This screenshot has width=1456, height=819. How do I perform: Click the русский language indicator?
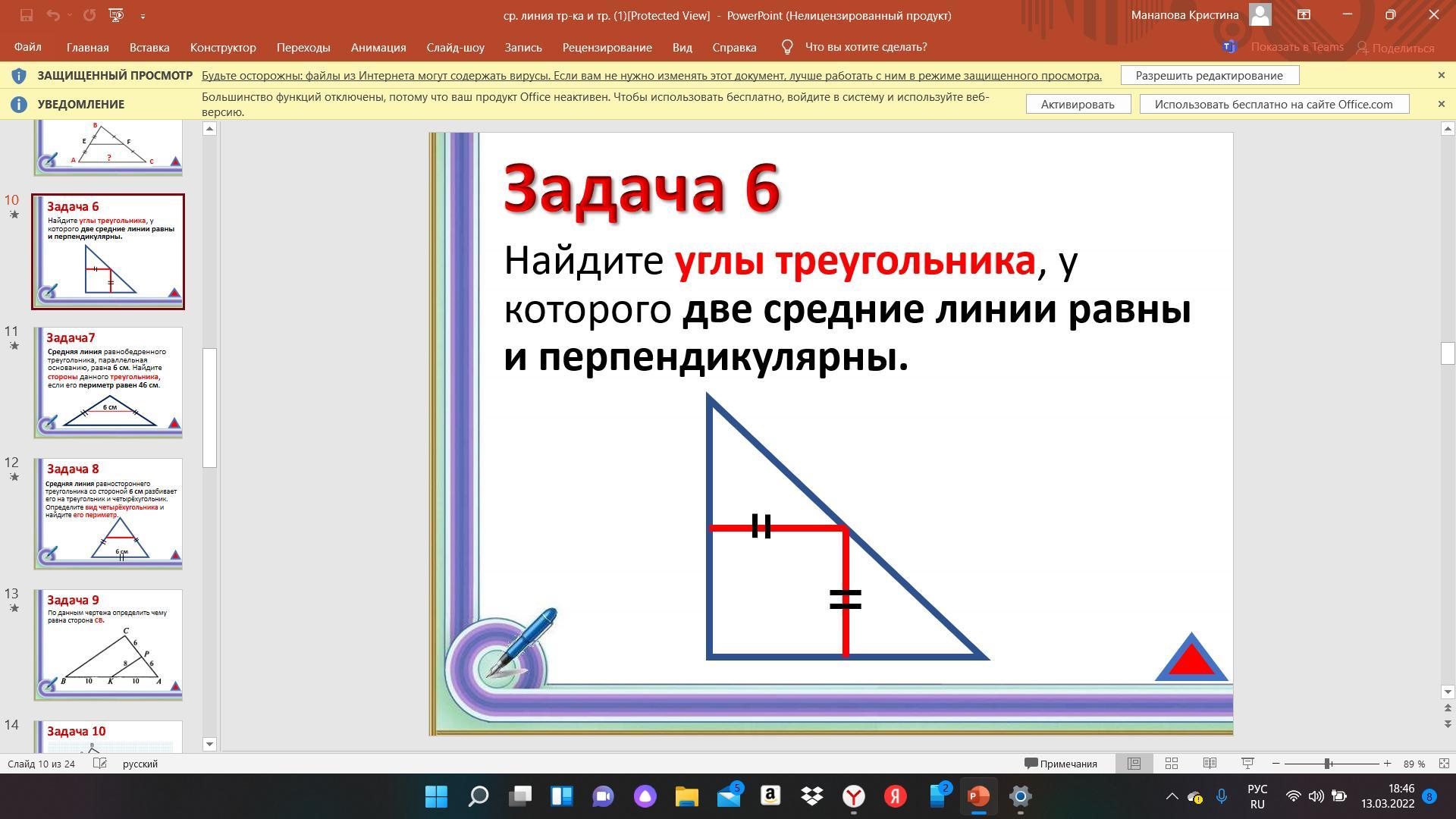[x=140, y=764]
